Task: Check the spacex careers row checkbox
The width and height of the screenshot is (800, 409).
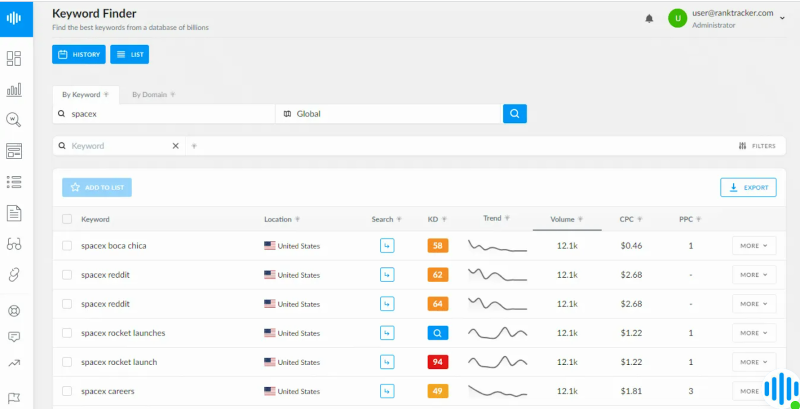Action: point(67,391)
